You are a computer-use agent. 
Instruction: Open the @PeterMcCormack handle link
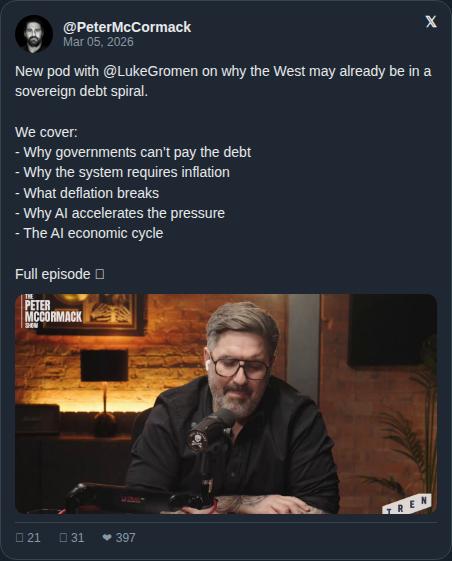coord(127,27)
